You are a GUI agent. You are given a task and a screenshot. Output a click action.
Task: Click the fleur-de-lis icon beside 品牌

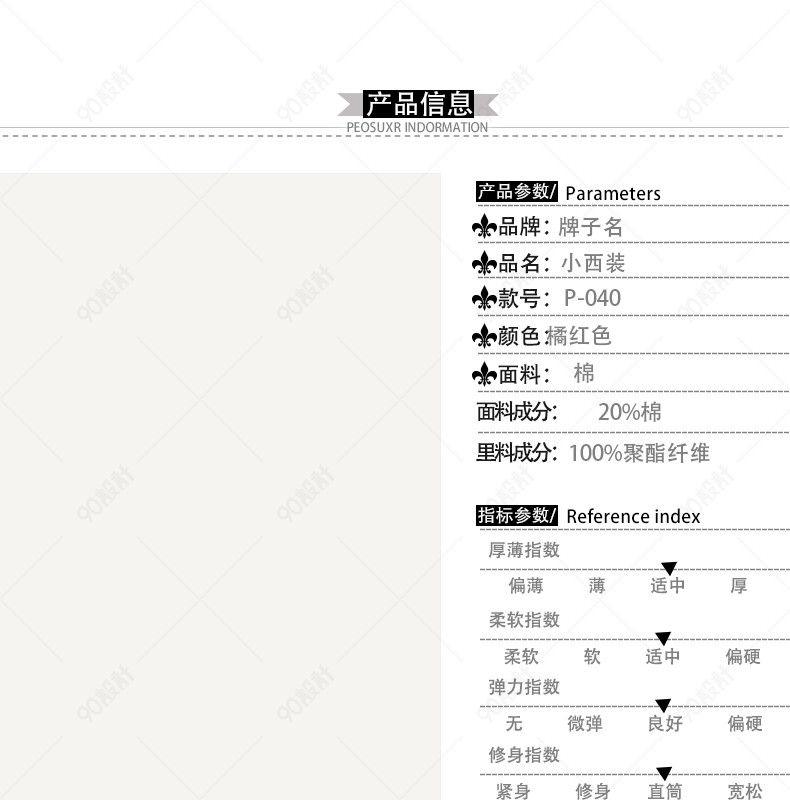pyautogui.click(x=484, y=227)
